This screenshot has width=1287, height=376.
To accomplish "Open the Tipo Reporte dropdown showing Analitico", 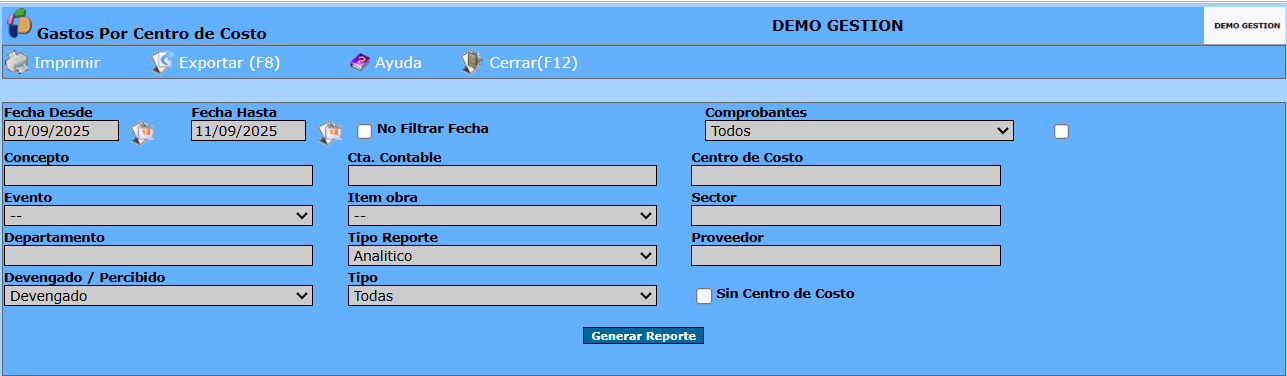I will tap(502, 256).
